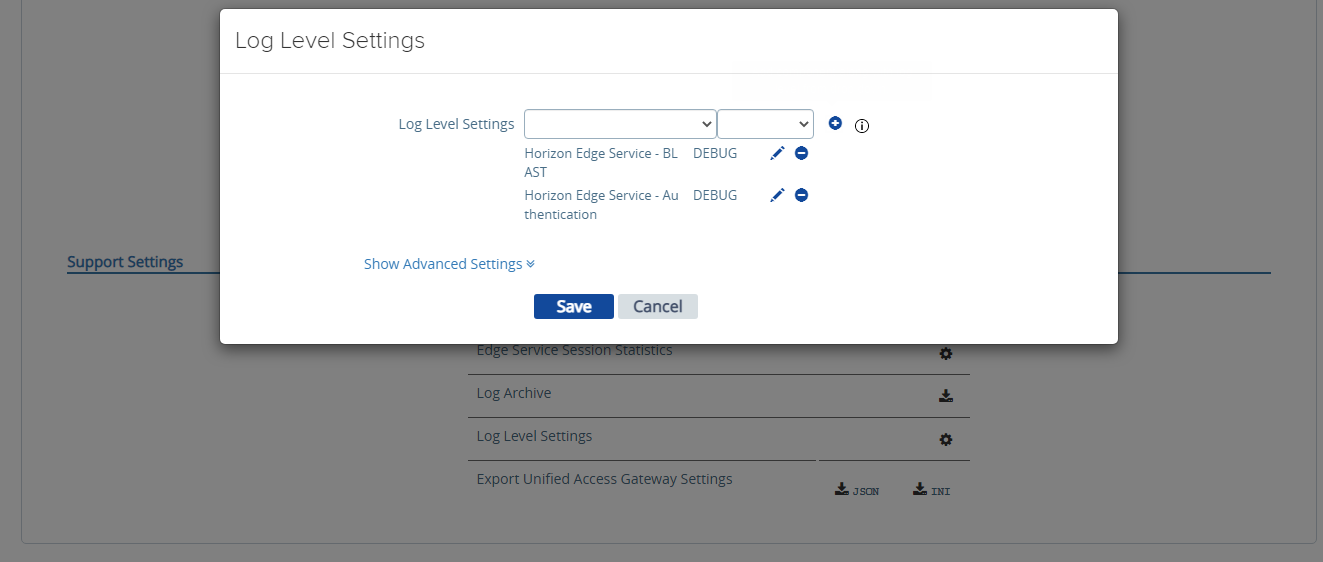This screenshot has height=562, width=1323.
Task: Select the Log Level Settings field label
Action: click(456, 124)
